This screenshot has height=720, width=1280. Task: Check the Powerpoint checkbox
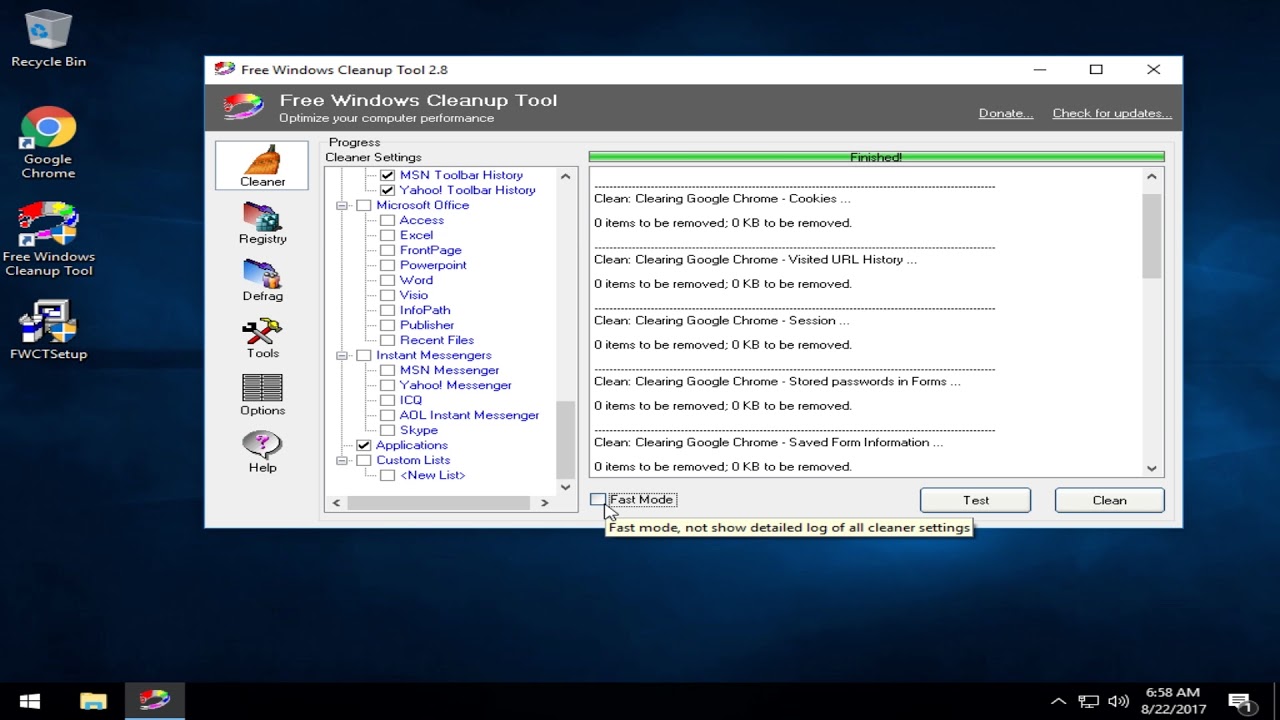[387, 265]
